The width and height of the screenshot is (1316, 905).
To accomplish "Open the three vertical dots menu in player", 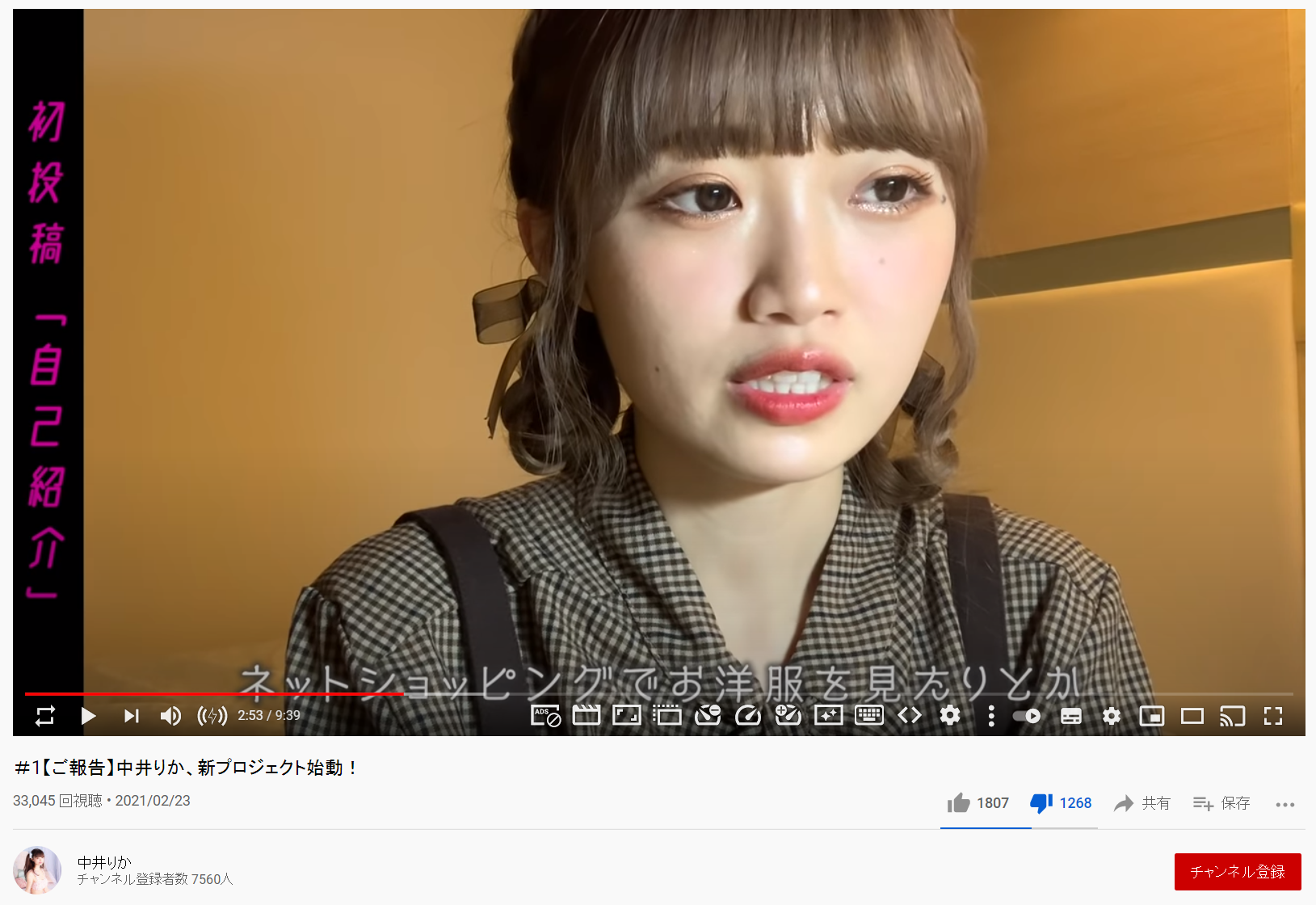I will click(991, 715).
